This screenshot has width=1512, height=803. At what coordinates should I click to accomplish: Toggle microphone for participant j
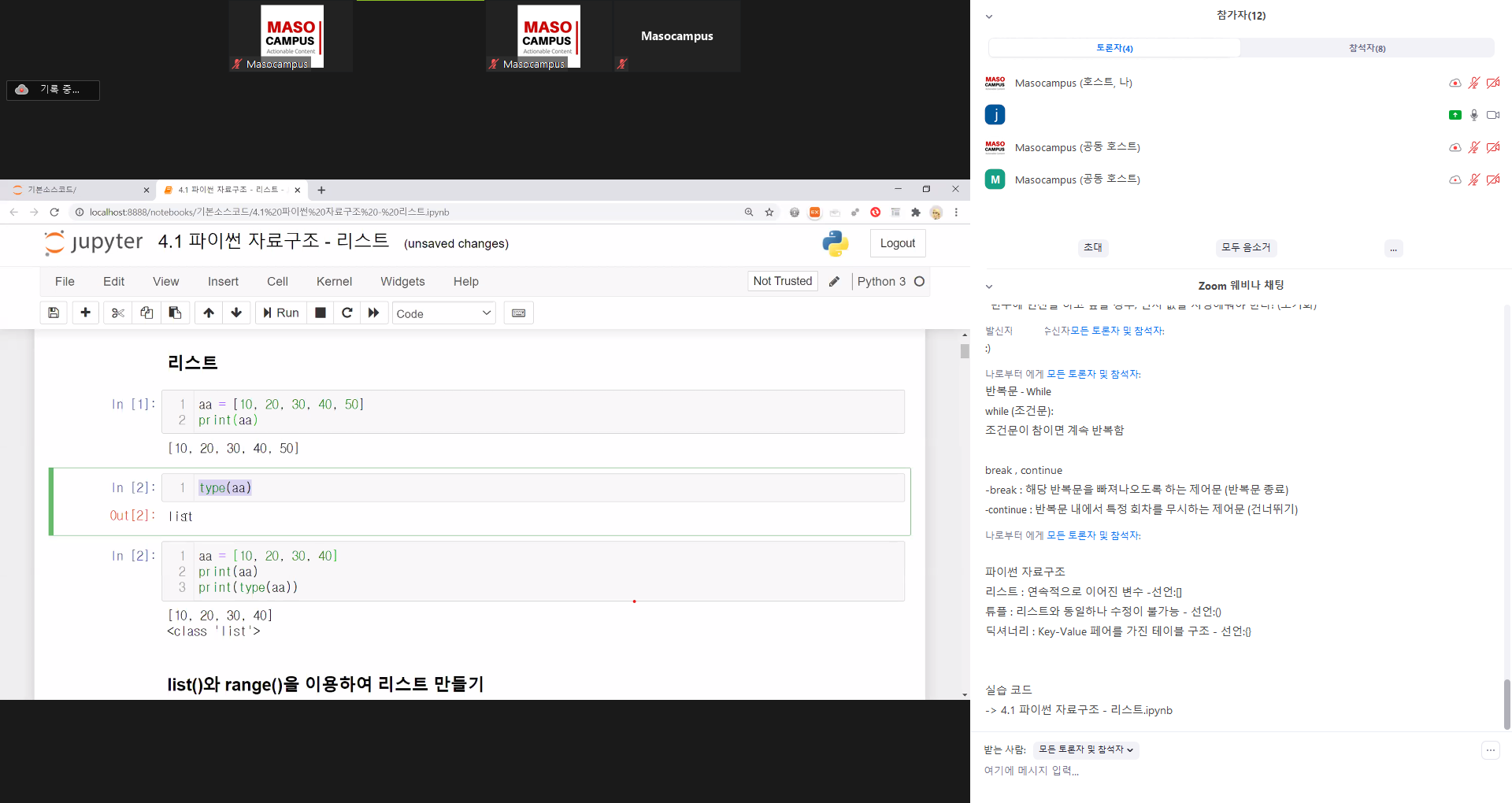pyautogui.click(x=1473, y=115)
